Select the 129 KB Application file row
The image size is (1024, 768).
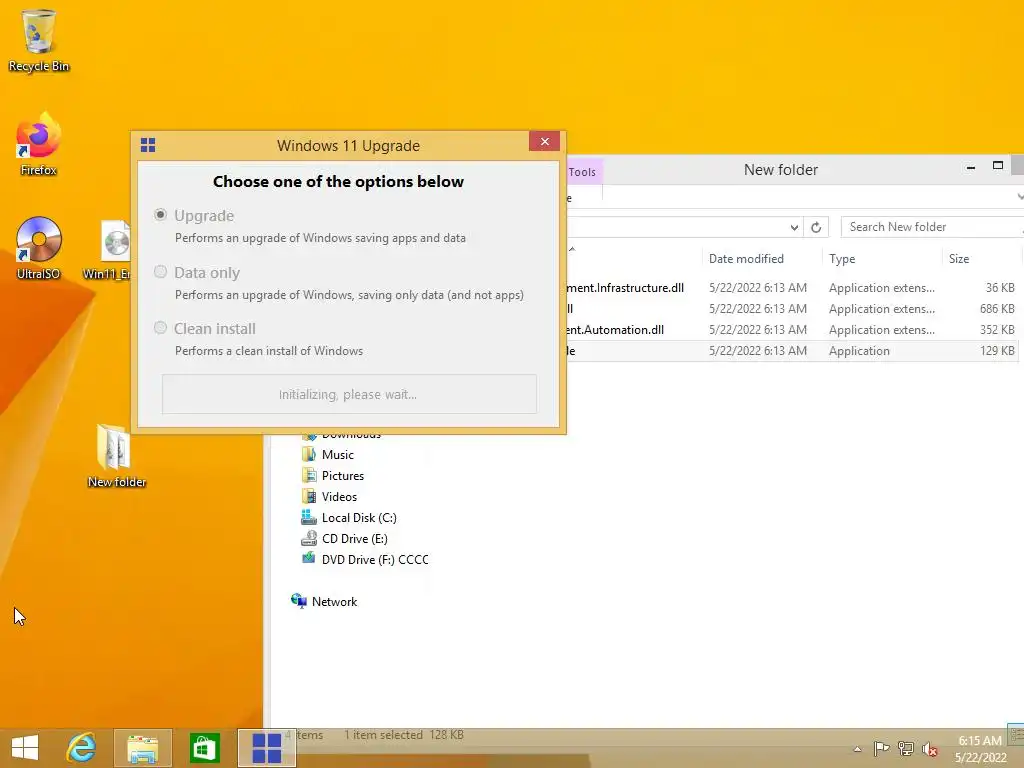[x=792, y=351]
